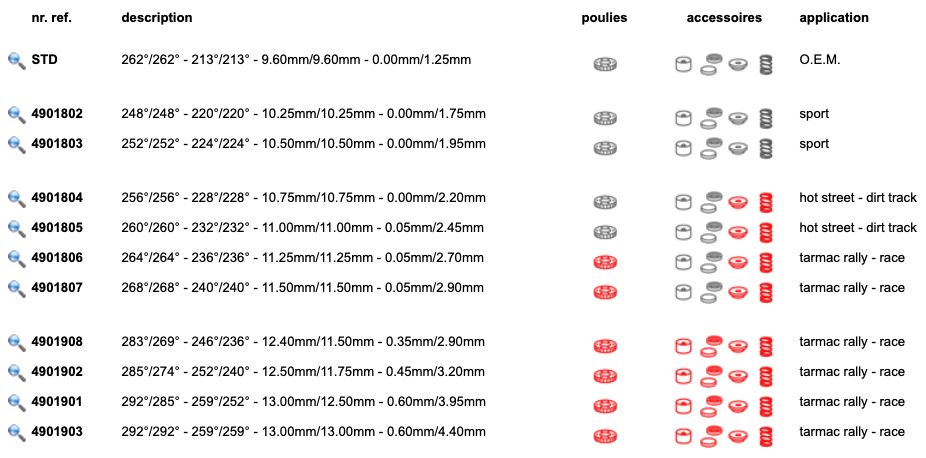Select the pulley icon in STD row
The width and height of the screenshot is (926, 458).
pyautogui.click(x=605, y=64)
